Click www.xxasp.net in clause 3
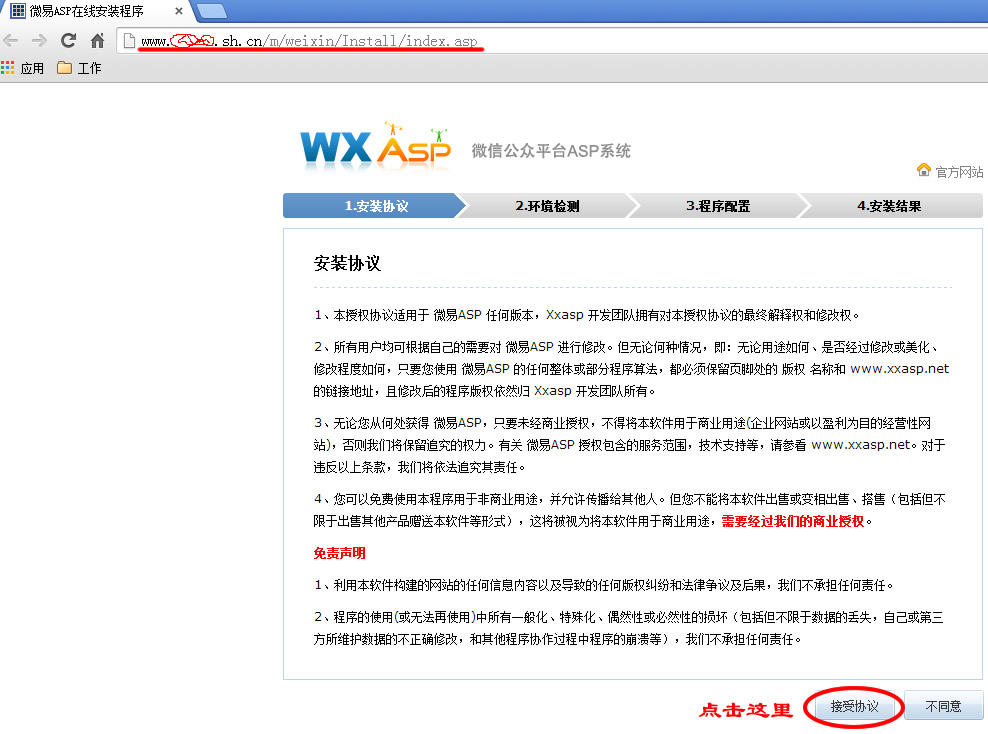The height and width of the screenshot is (734, 988). (861, 445)
